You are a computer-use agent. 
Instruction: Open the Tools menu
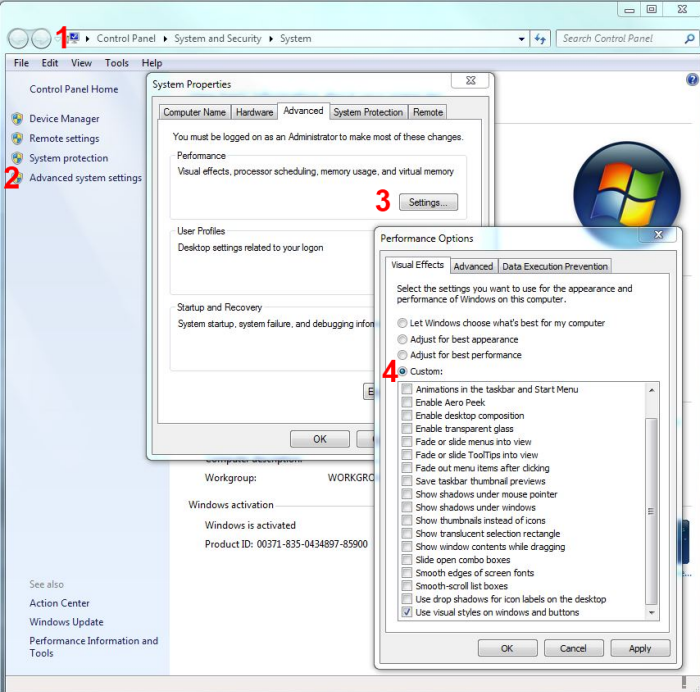[x=117, y=63]
